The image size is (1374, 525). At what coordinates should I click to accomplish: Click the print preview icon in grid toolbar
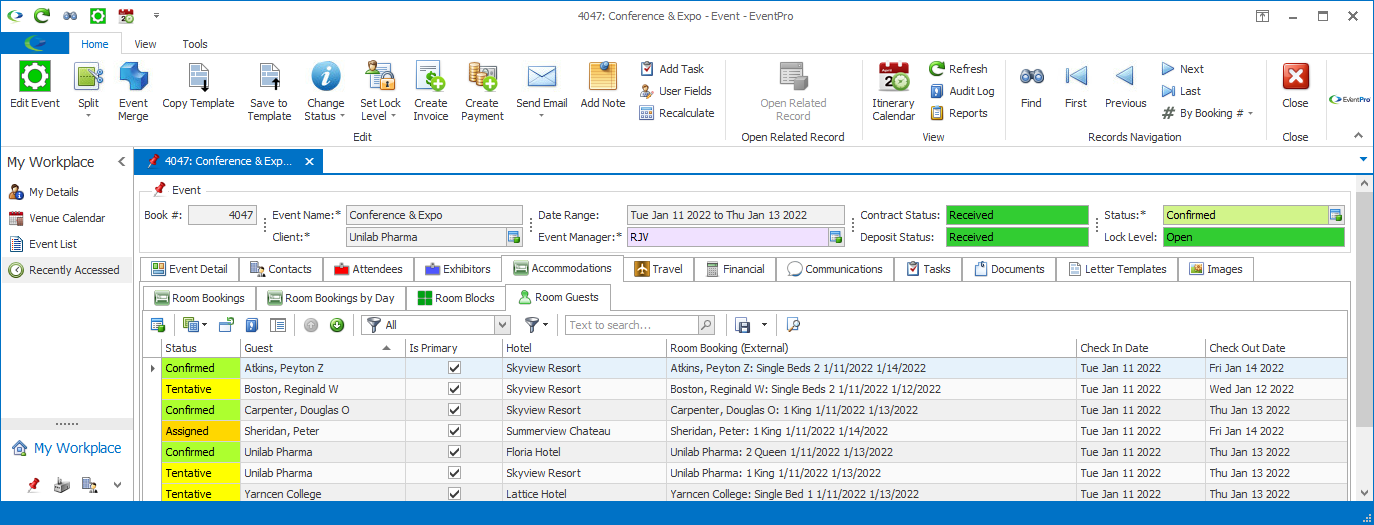tap(793, 325)
